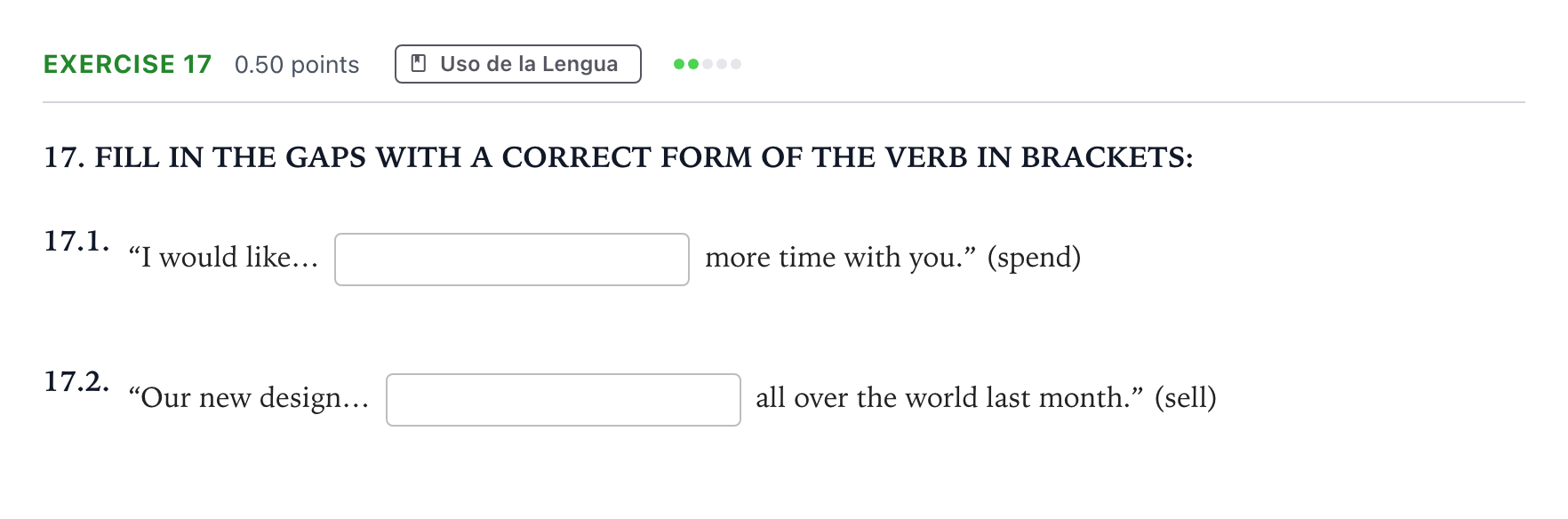Viewport: 1568px width, 519px height.
Task: Click the phrase "all over the world last month."
Action: (x=949, y=398)
